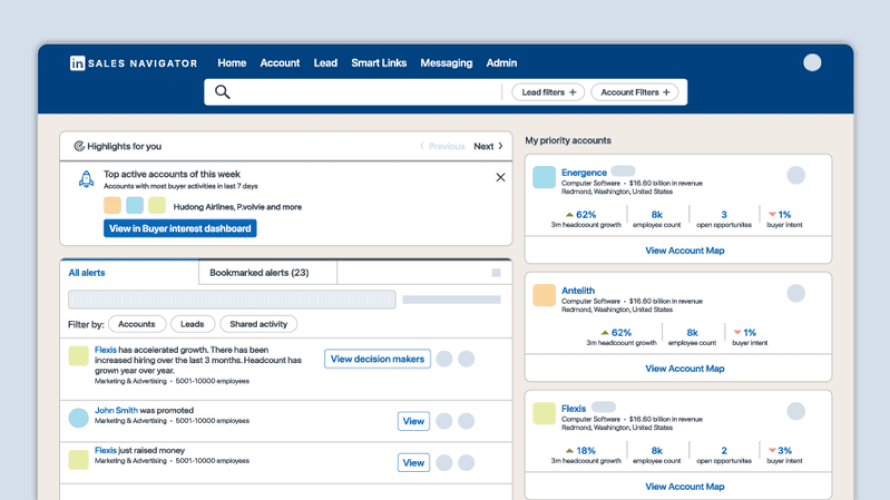Click the LinkedIn Sales Navigator logo
The image size is (890, 500).
click(133, 63)
